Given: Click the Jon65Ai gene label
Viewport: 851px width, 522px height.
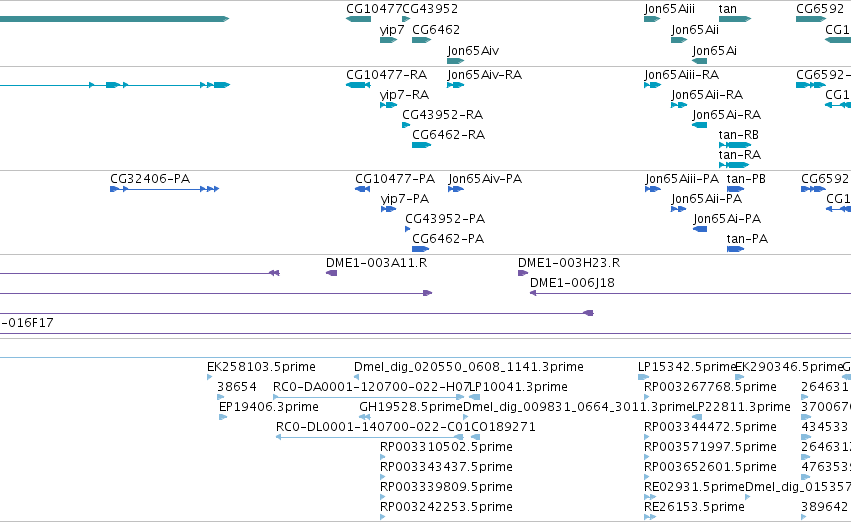Looking at the screenshot, I should 714,50.
